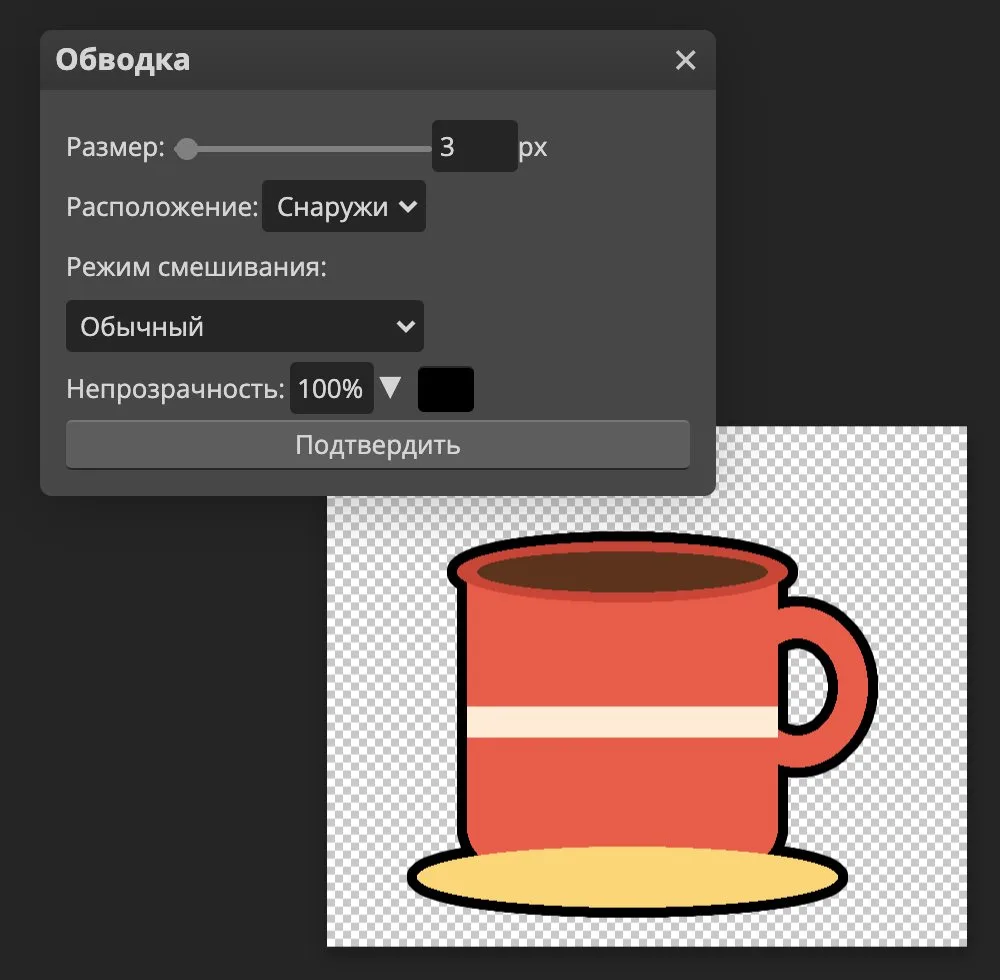1000x980 pixels.
Task: Click the Режим смешивания: label
Action: pyautogui.click(x=196, y=267)
